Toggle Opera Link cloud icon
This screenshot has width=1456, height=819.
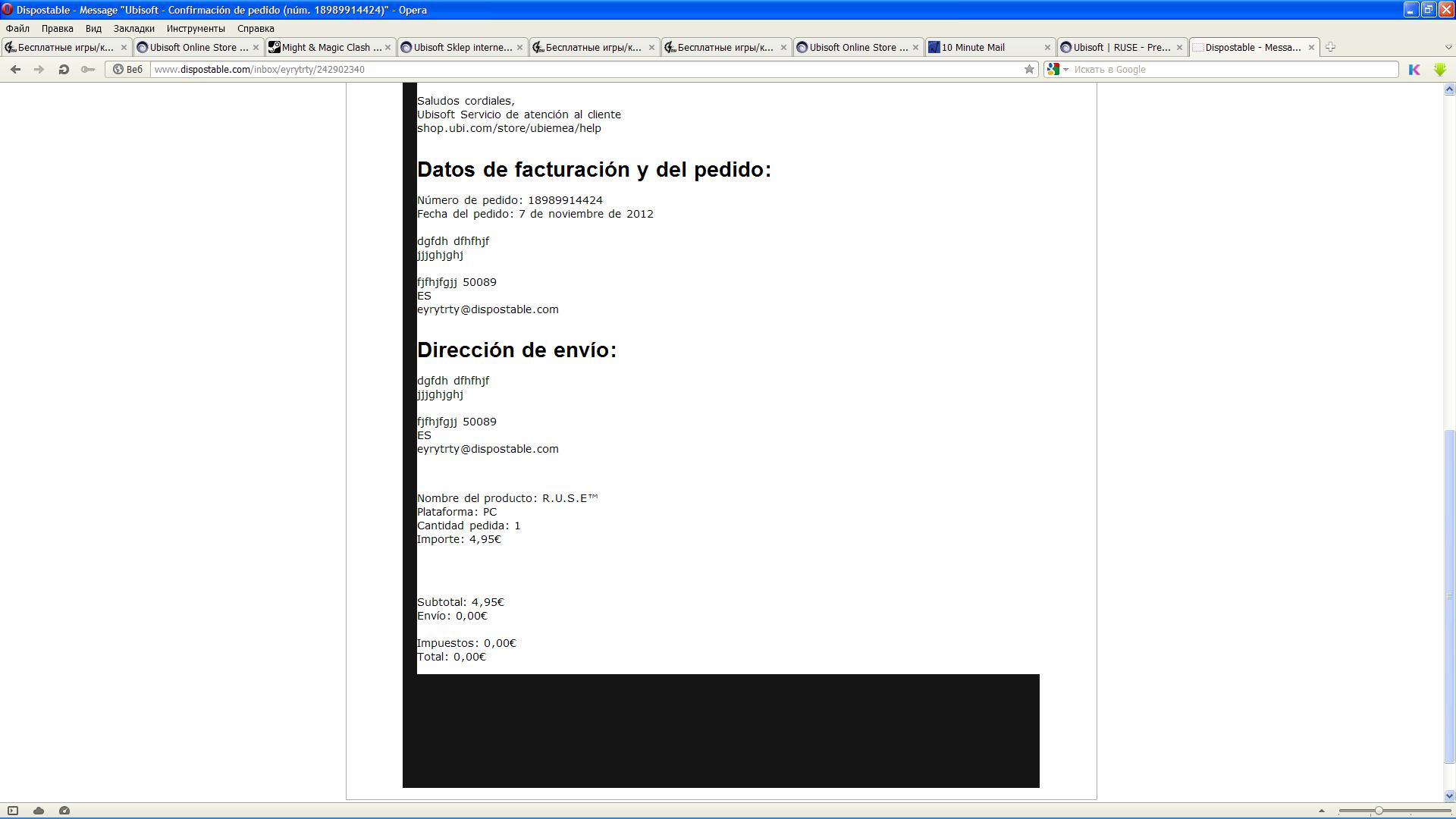coord(39,811)
